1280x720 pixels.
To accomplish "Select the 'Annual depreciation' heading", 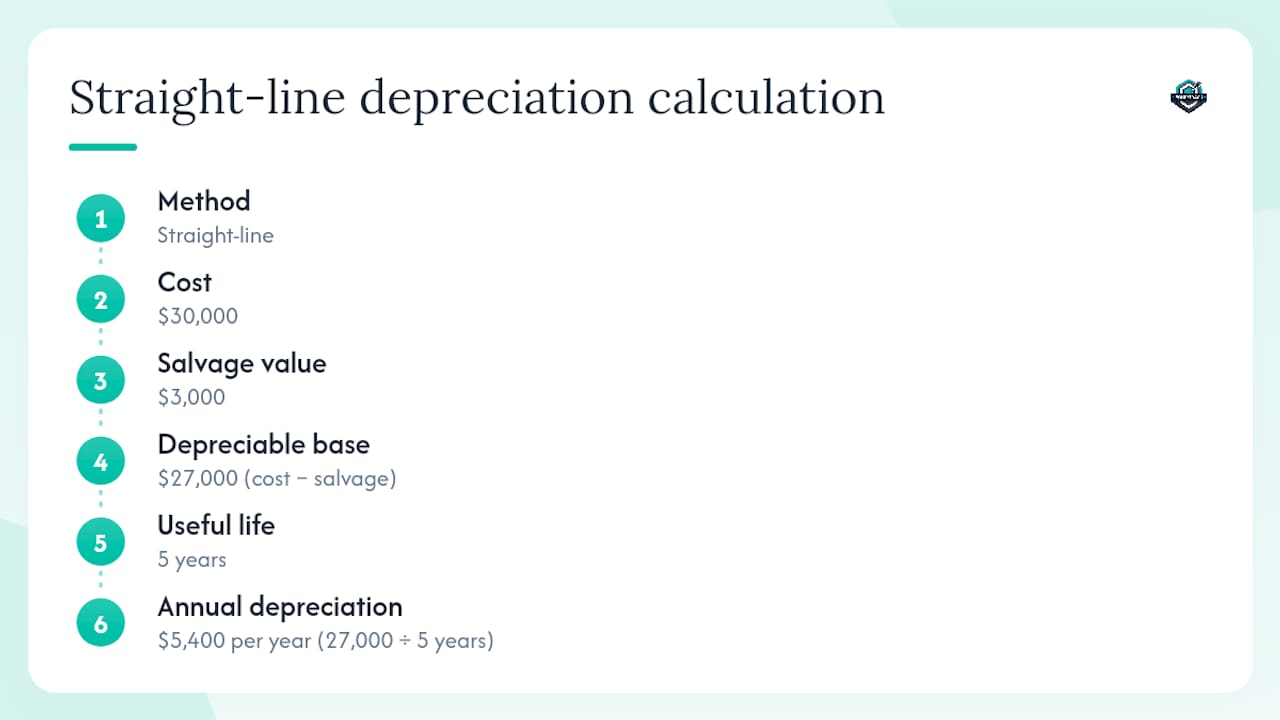I will 280,607.
